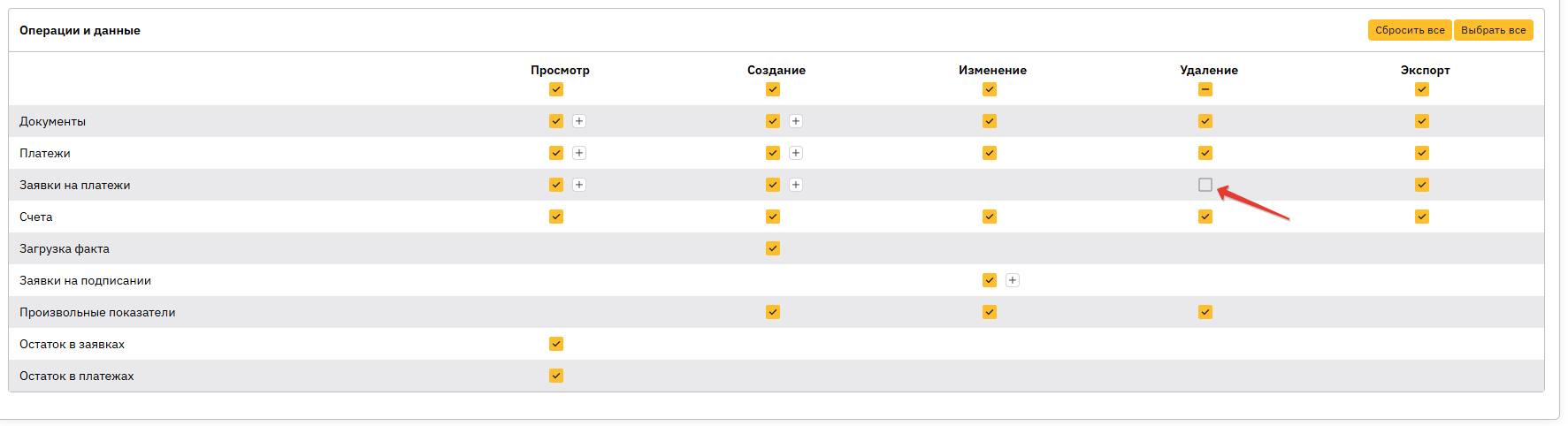Image resolution: width=1568 pixels, height=426 pixels.
Task: Expand plus icon beside Документы Создание checkbox
Action: click(796, 121)
